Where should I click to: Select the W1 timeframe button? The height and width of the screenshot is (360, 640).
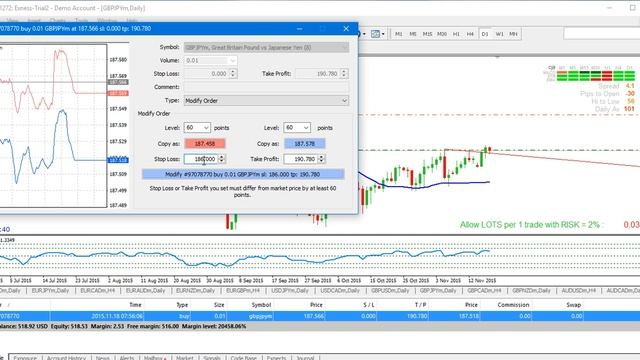coord(499,34)
